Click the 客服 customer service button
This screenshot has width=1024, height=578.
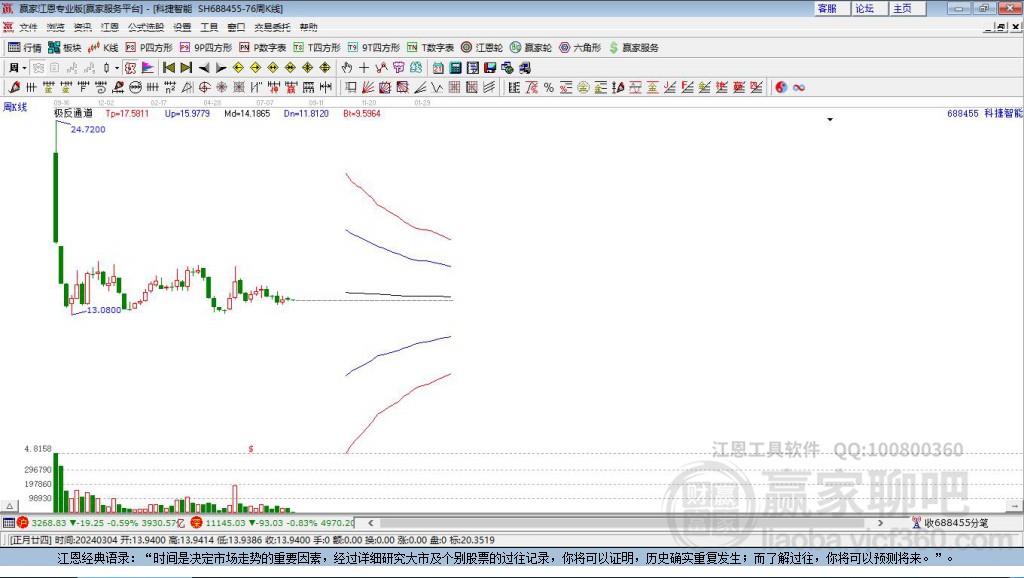832,8
